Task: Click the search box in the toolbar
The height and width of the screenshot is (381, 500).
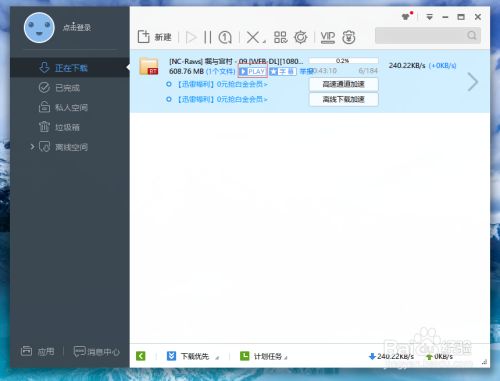Action: [428, 36]
